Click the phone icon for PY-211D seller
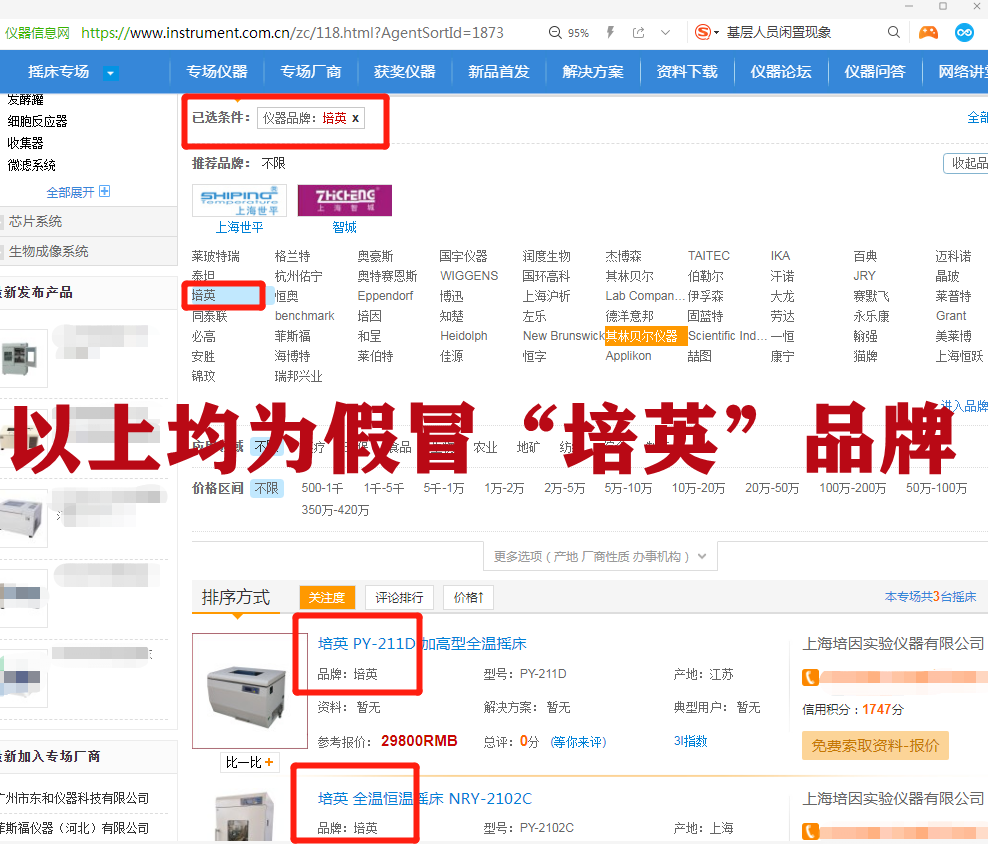Image resolution: width=988 pixels, height=844 pixels. pos(810,678)
